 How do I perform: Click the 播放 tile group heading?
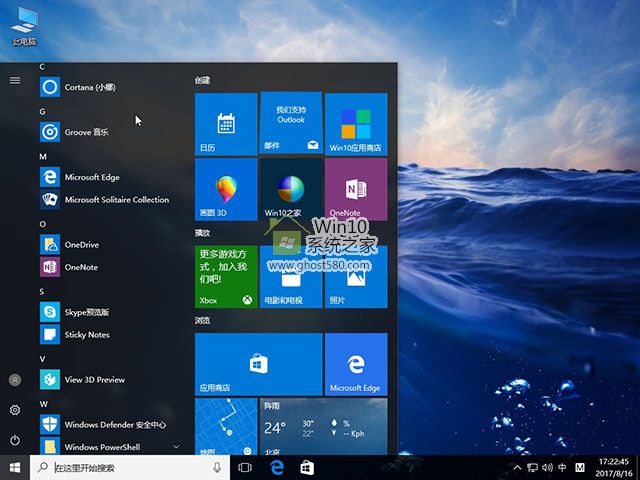pos(202,233)
